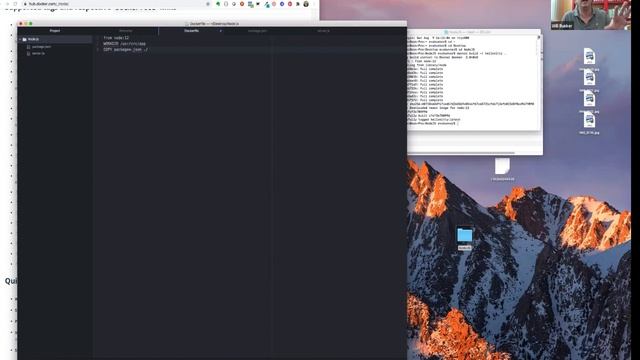Select the NodeJS folder icon on desktop
This screenshot has width=640, height=360.
click(x=464, y=236)
